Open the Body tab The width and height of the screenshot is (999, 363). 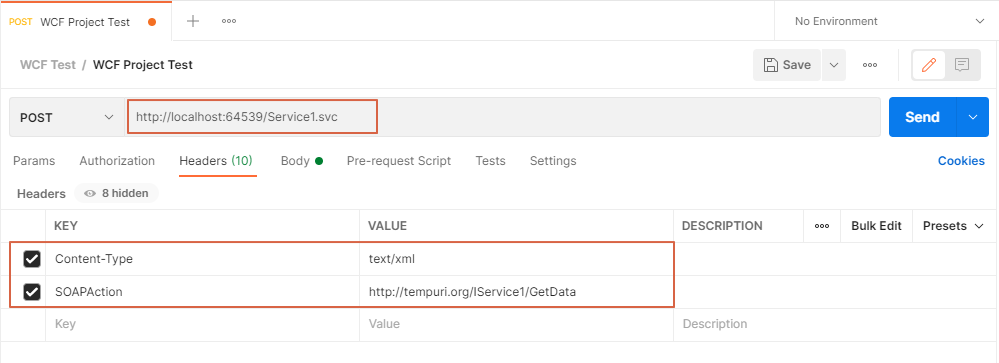pos(301,161)
